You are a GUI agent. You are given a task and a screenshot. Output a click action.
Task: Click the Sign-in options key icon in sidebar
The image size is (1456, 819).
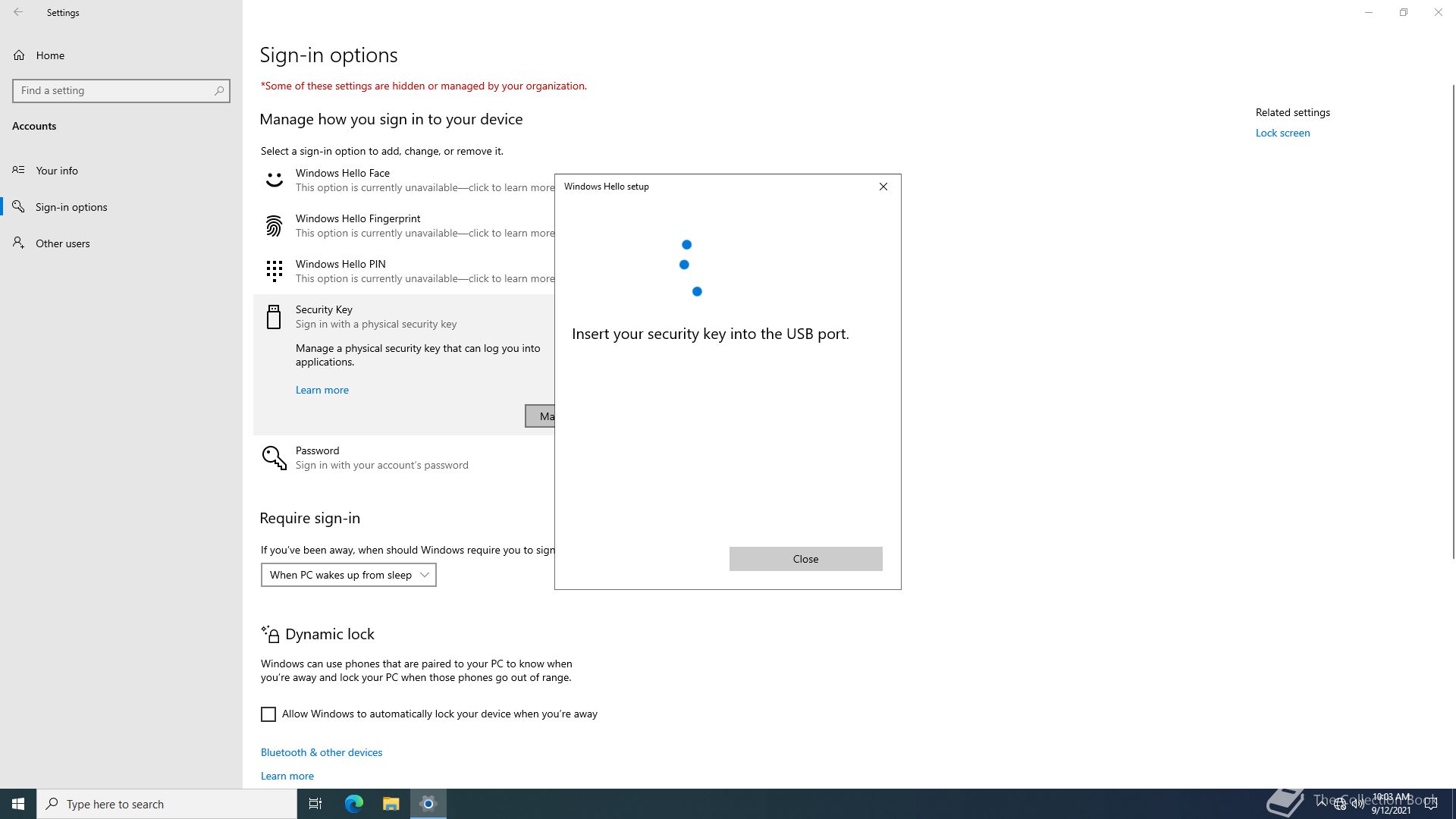(19, 206)
